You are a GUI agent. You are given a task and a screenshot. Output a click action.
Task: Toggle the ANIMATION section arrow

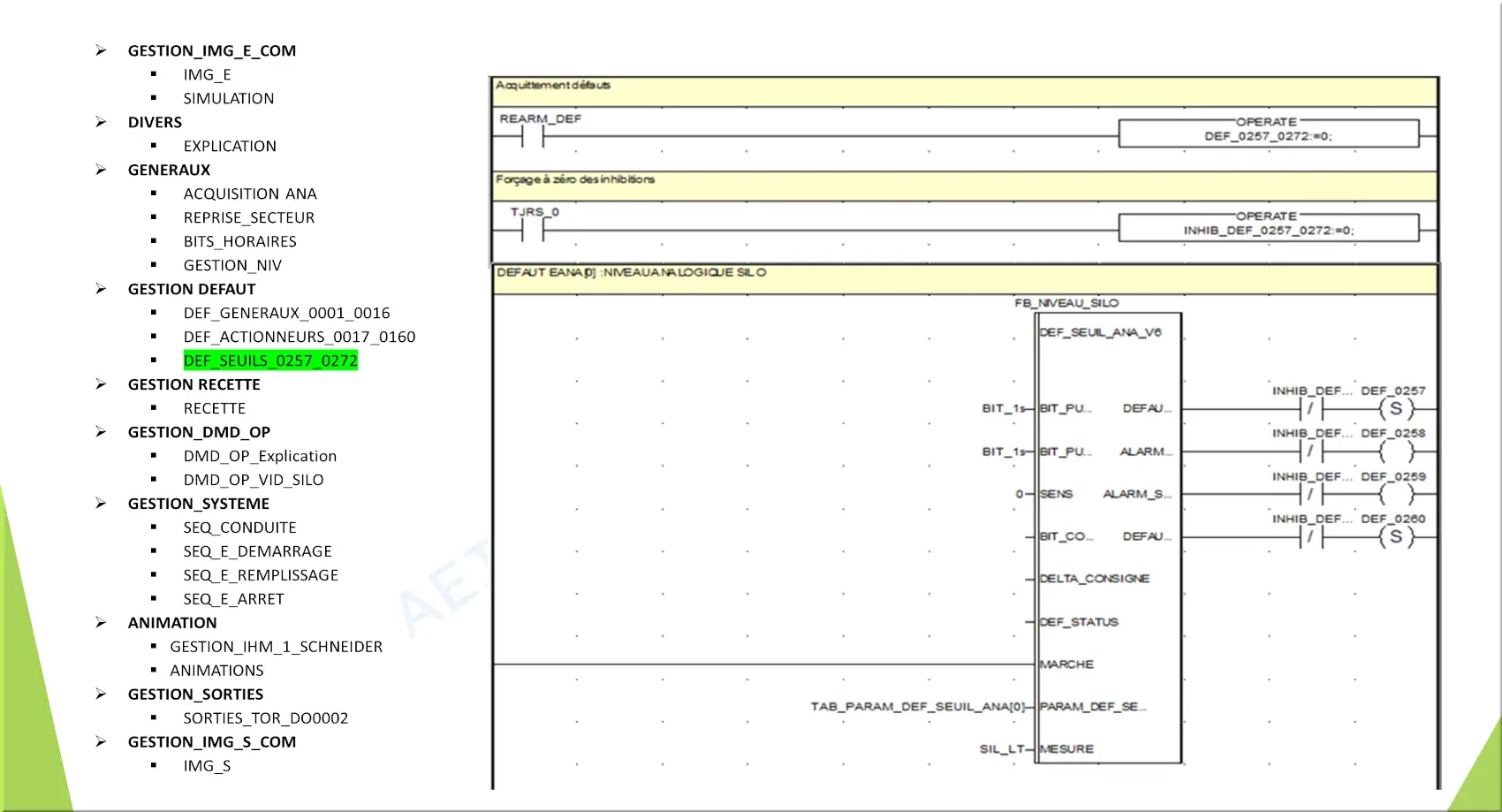102,623
